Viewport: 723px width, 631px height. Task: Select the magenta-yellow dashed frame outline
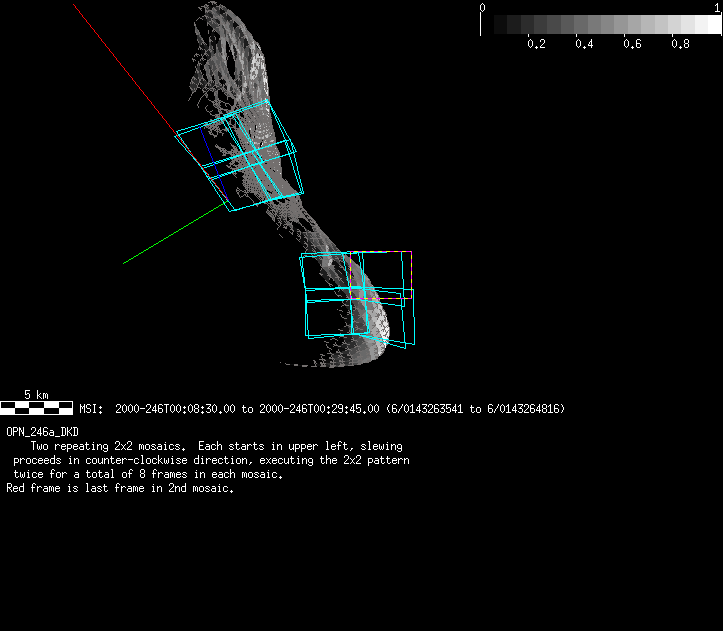point(380,298)
